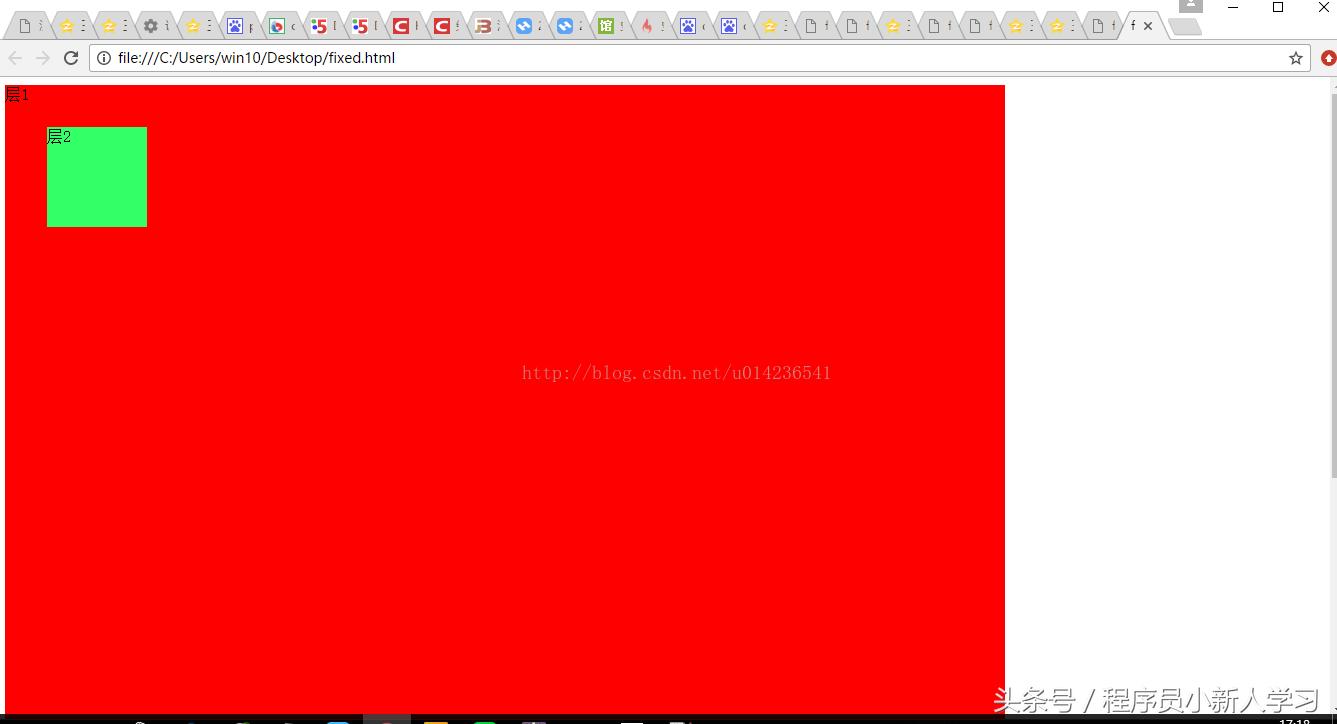The height and width of the screenshot is (724, 1337).
Task: Click the blog.csdn.net URL text
Action: point(676,373)
